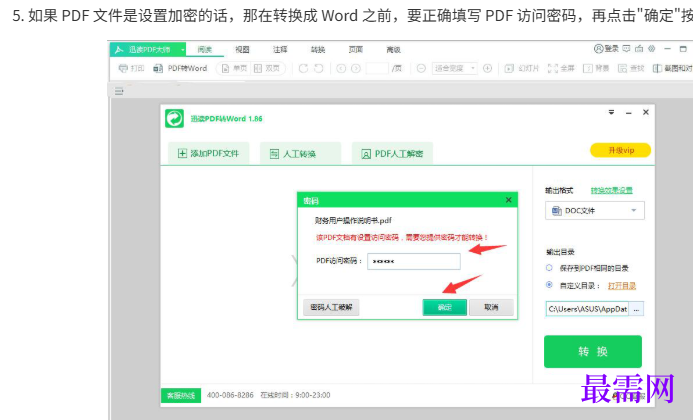Click the green 转换 button
This screenshot has width=693, height=420.
(592, 351)
